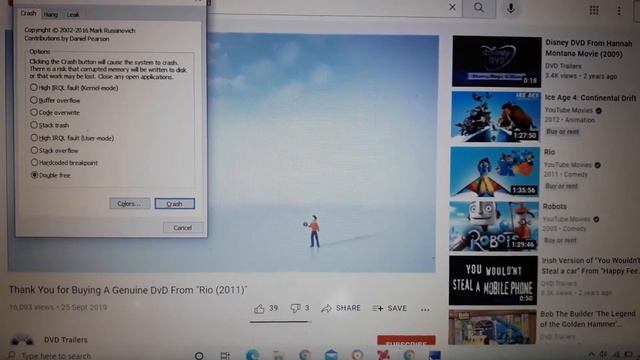Click the DVD Trailers channel avatar
640x360 pixels.
click(22, 340)
